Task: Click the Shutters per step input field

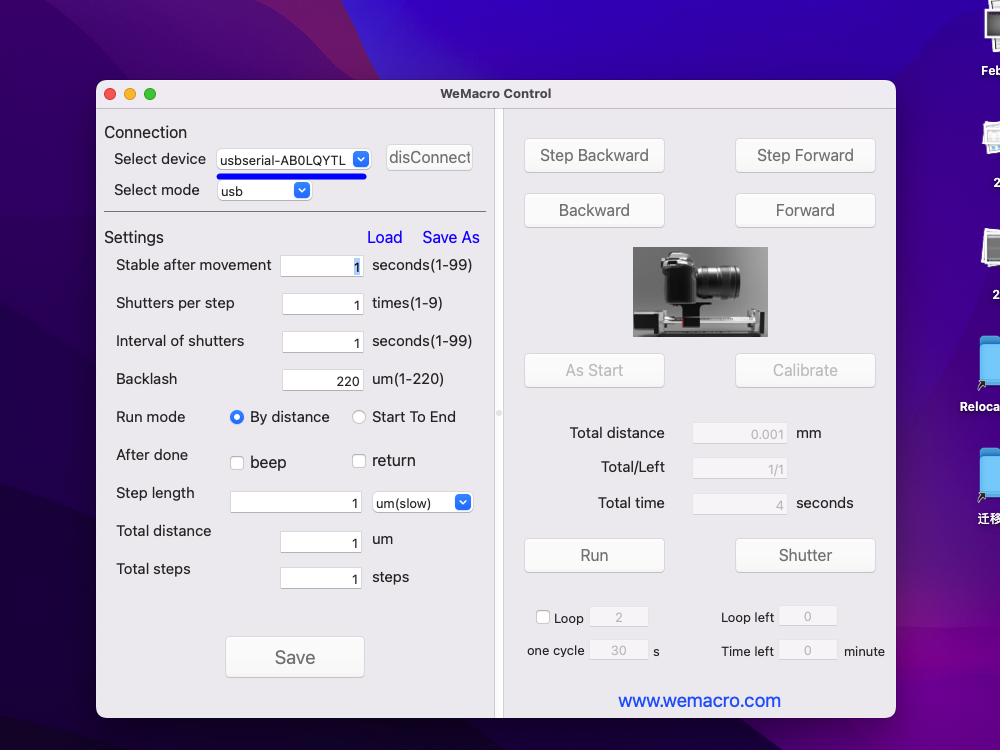Action: point(323,304)
